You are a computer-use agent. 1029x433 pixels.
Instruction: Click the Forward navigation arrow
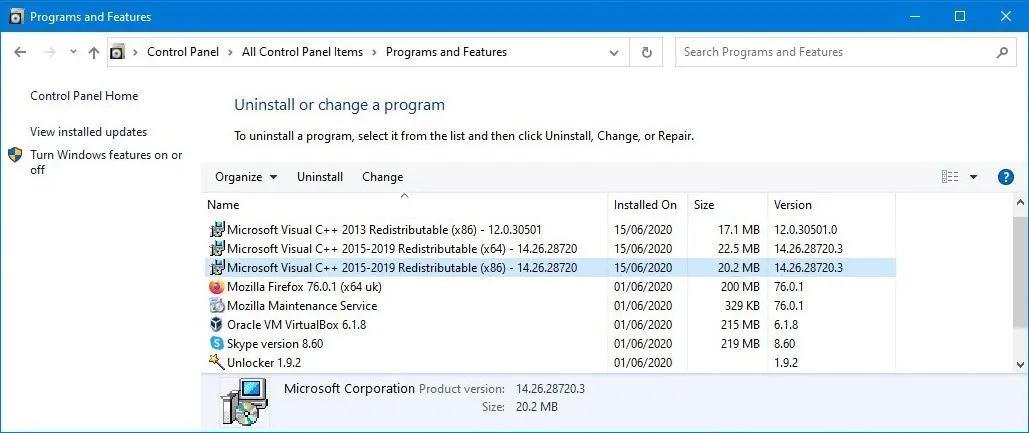[x=49, y=52]
